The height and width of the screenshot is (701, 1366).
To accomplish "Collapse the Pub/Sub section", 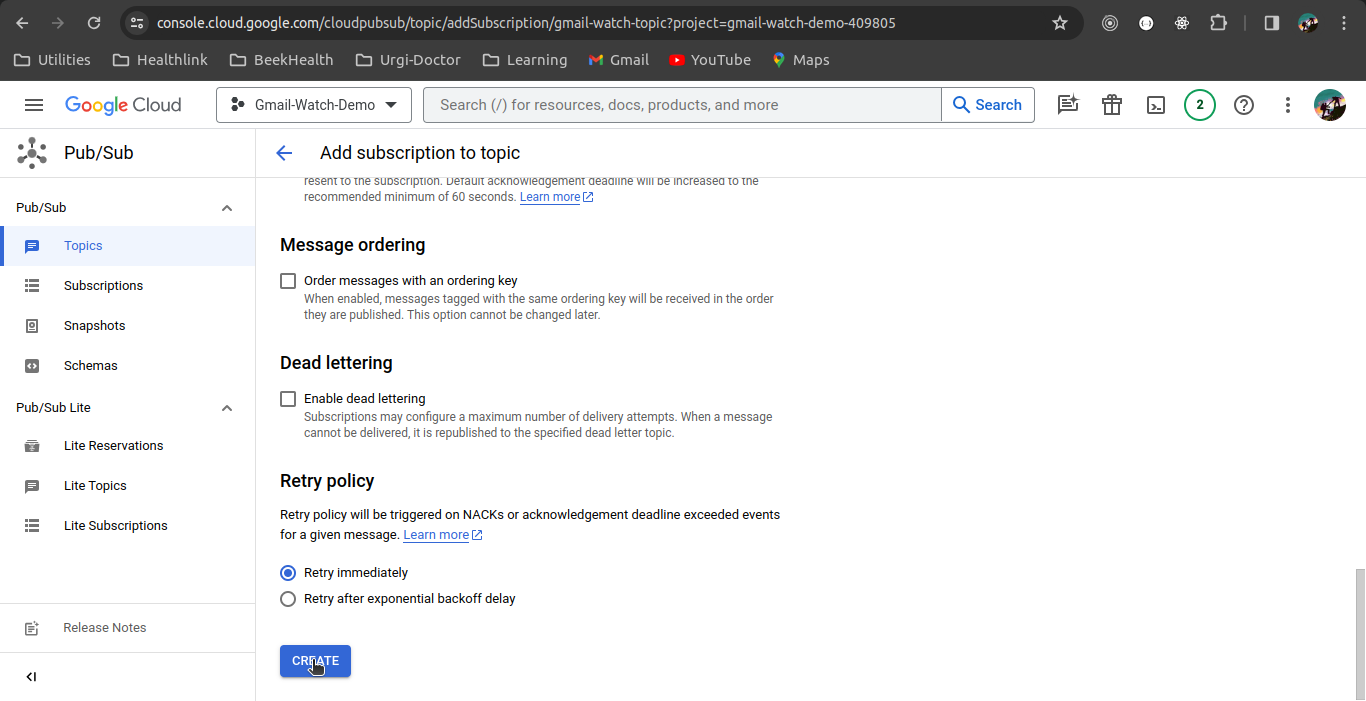I will click(227, 206).
